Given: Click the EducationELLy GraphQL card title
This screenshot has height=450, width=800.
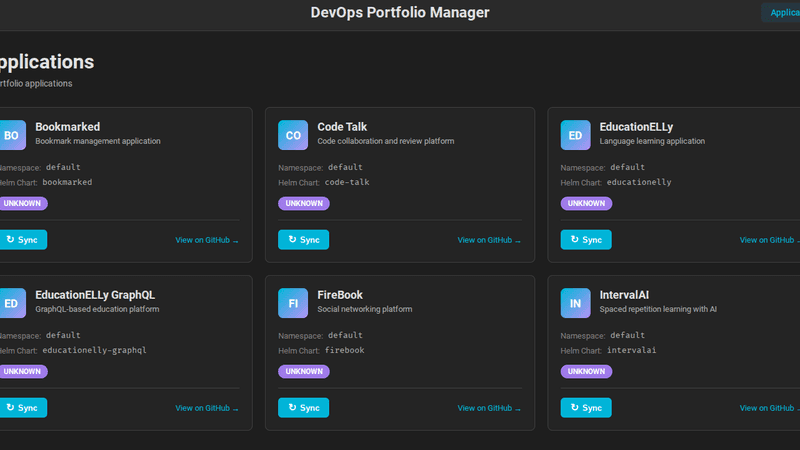Looking at the screenshot, I should tap(95, 295).
